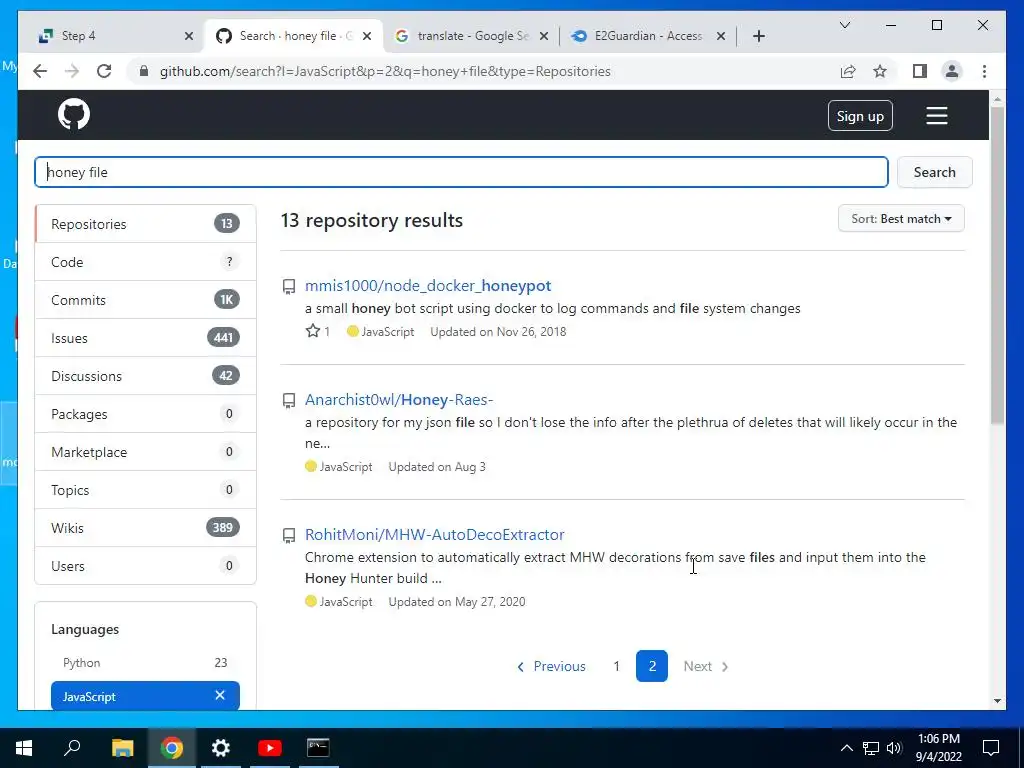Select Repositories in search sidebar

coord(145,224)
